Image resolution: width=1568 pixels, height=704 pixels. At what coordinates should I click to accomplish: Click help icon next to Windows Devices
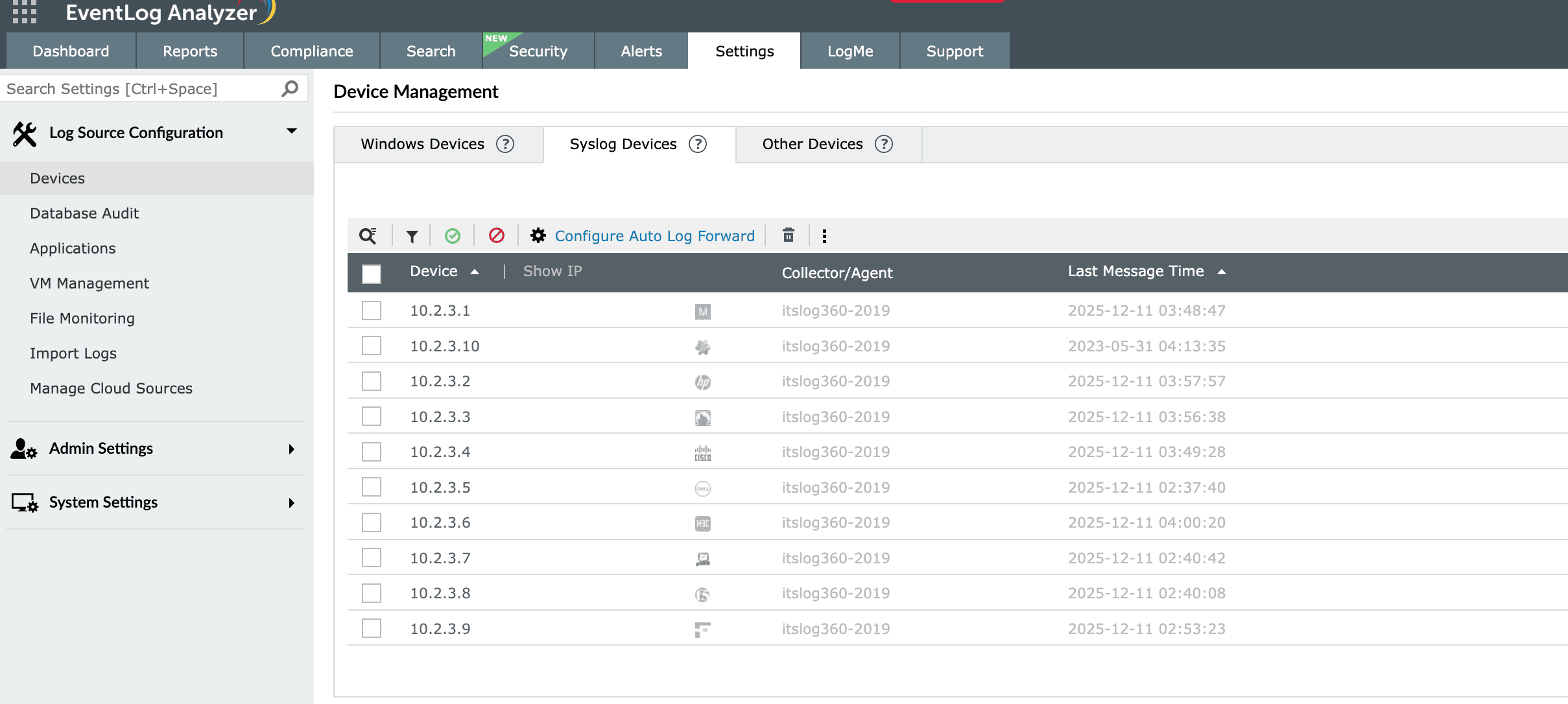point(505,144)
